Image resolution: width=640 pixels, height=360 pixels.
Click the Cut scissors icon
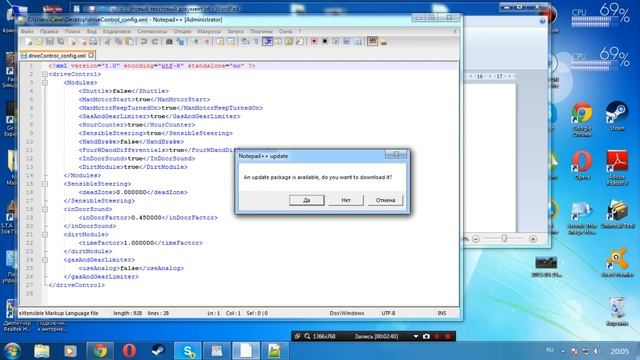click(108, 42)
